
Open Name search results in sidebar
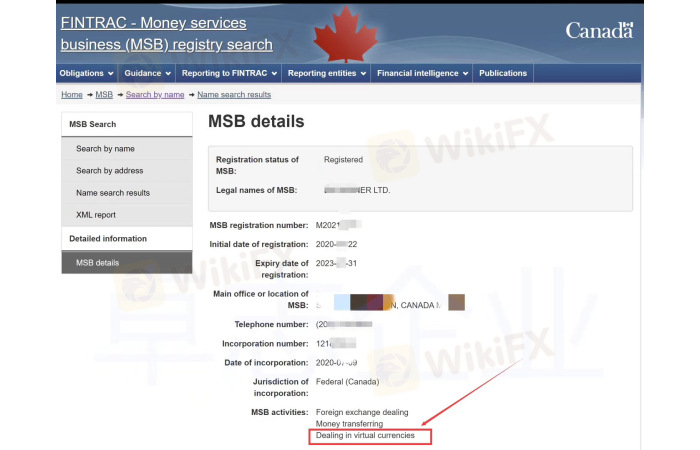tap(113, 193)
